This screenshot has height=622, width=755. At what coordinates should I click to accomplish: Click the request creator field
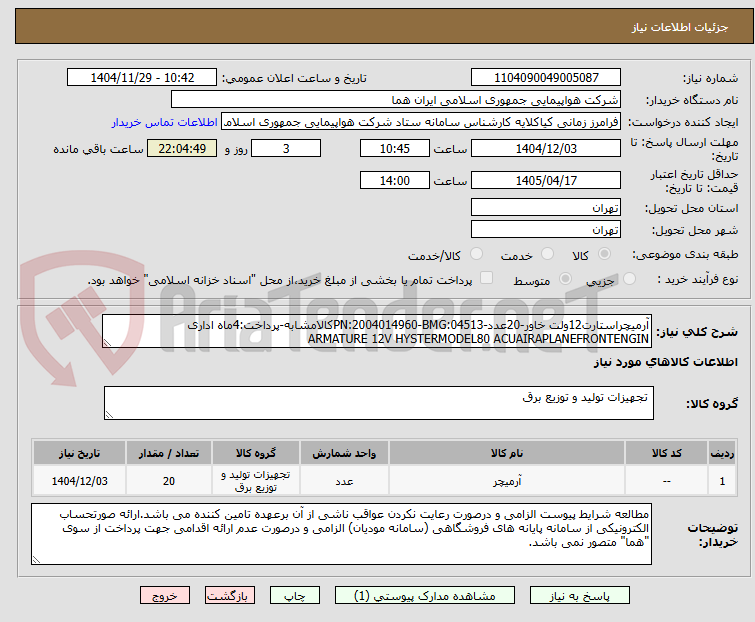(420, 122)
